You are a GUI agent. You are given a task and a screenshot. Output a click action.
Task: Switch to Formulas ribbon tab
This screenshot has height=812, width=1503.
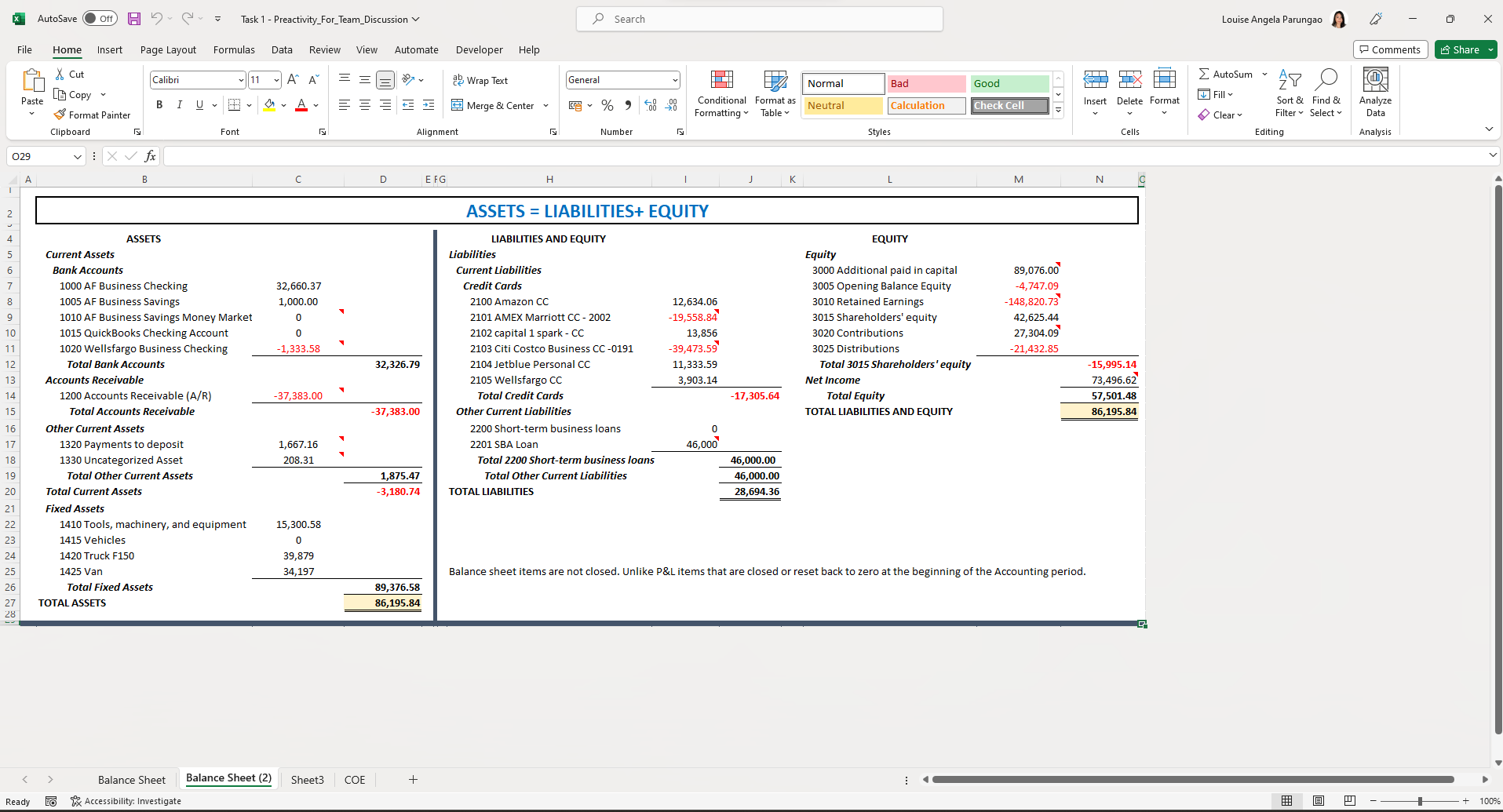tap(234, 49)
